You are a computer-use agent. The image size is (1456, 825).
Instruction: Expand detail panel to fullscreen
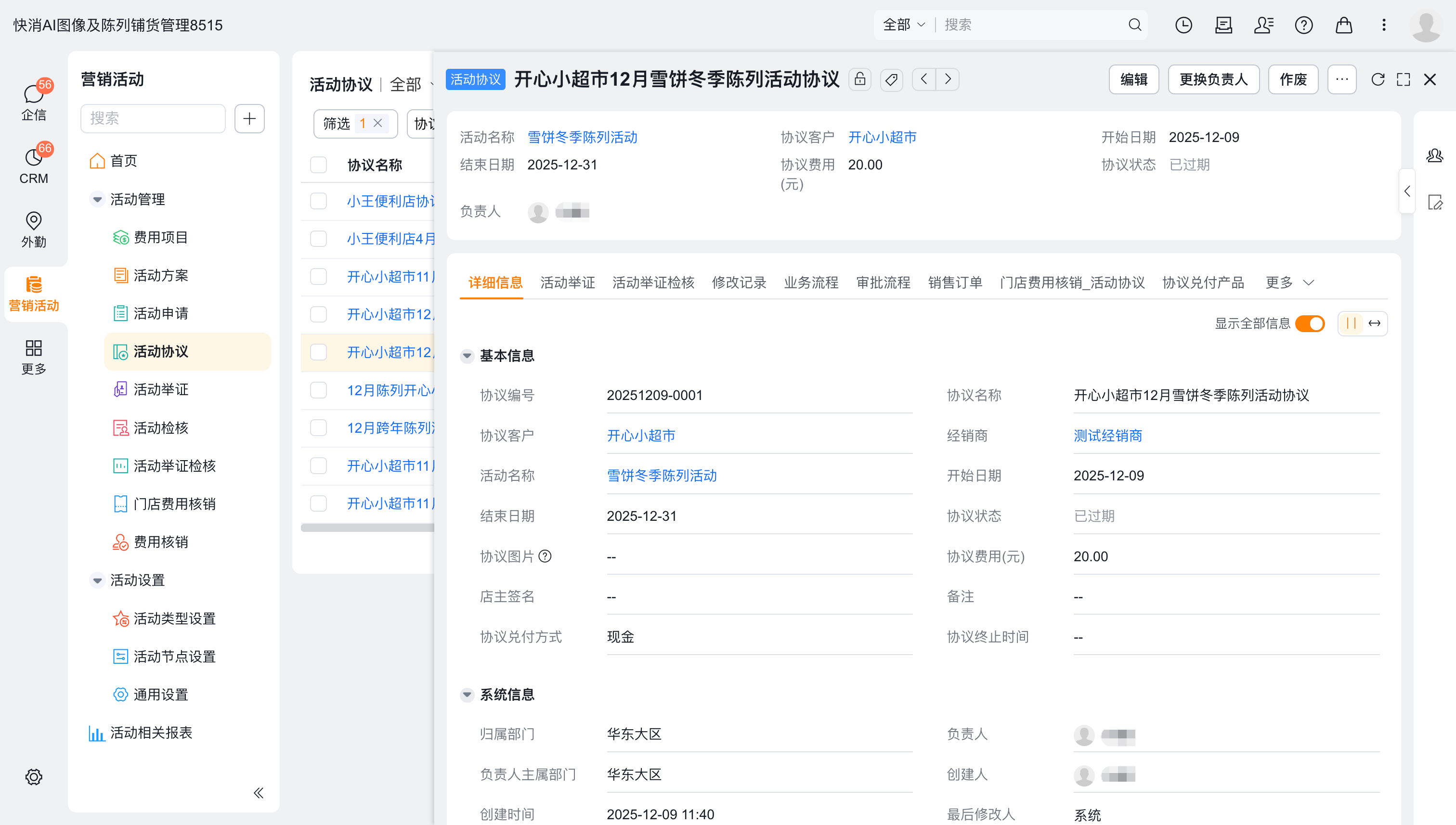1404,79
